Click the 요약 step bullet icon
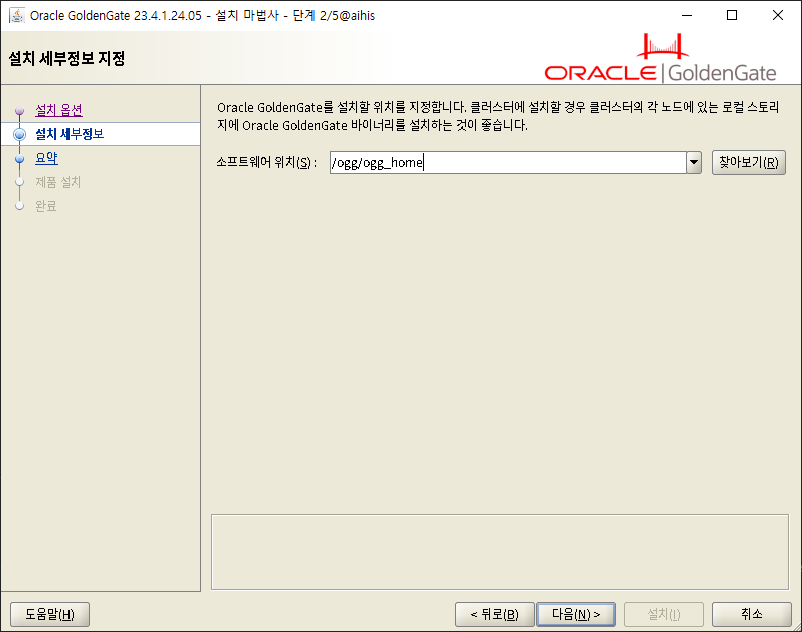802x632 pixels. click(19, 159)
